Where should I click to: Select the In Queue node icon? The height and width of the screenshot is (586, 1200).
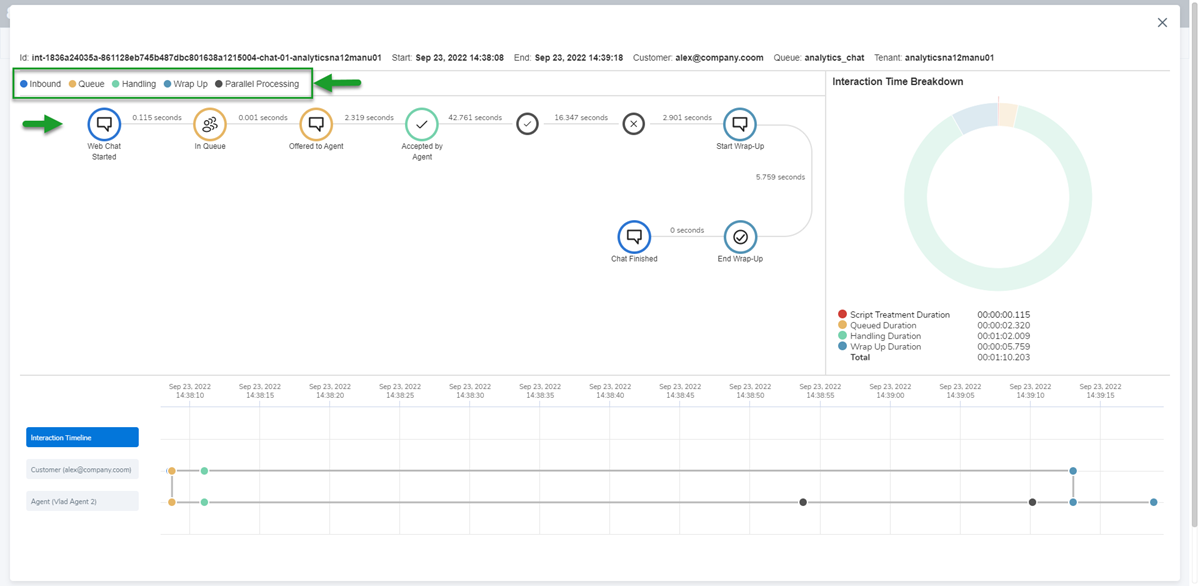(x=210, y=125)
